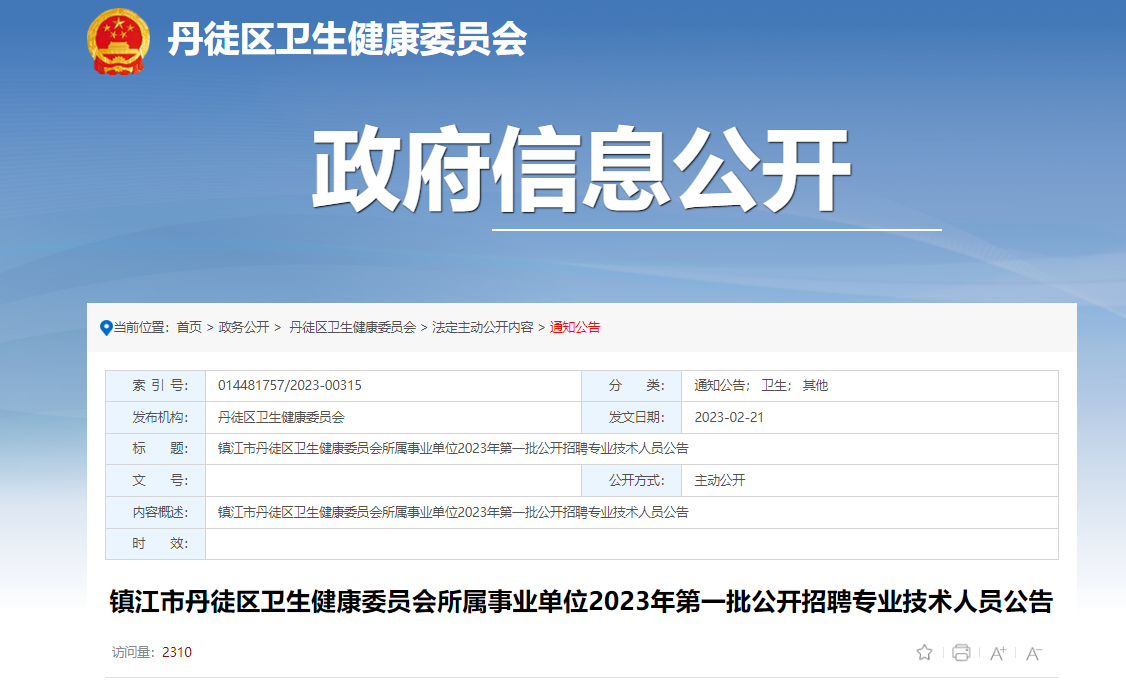1126x695 pixels.
Task: Click the title value in the 标题 row
Action: 453,449
